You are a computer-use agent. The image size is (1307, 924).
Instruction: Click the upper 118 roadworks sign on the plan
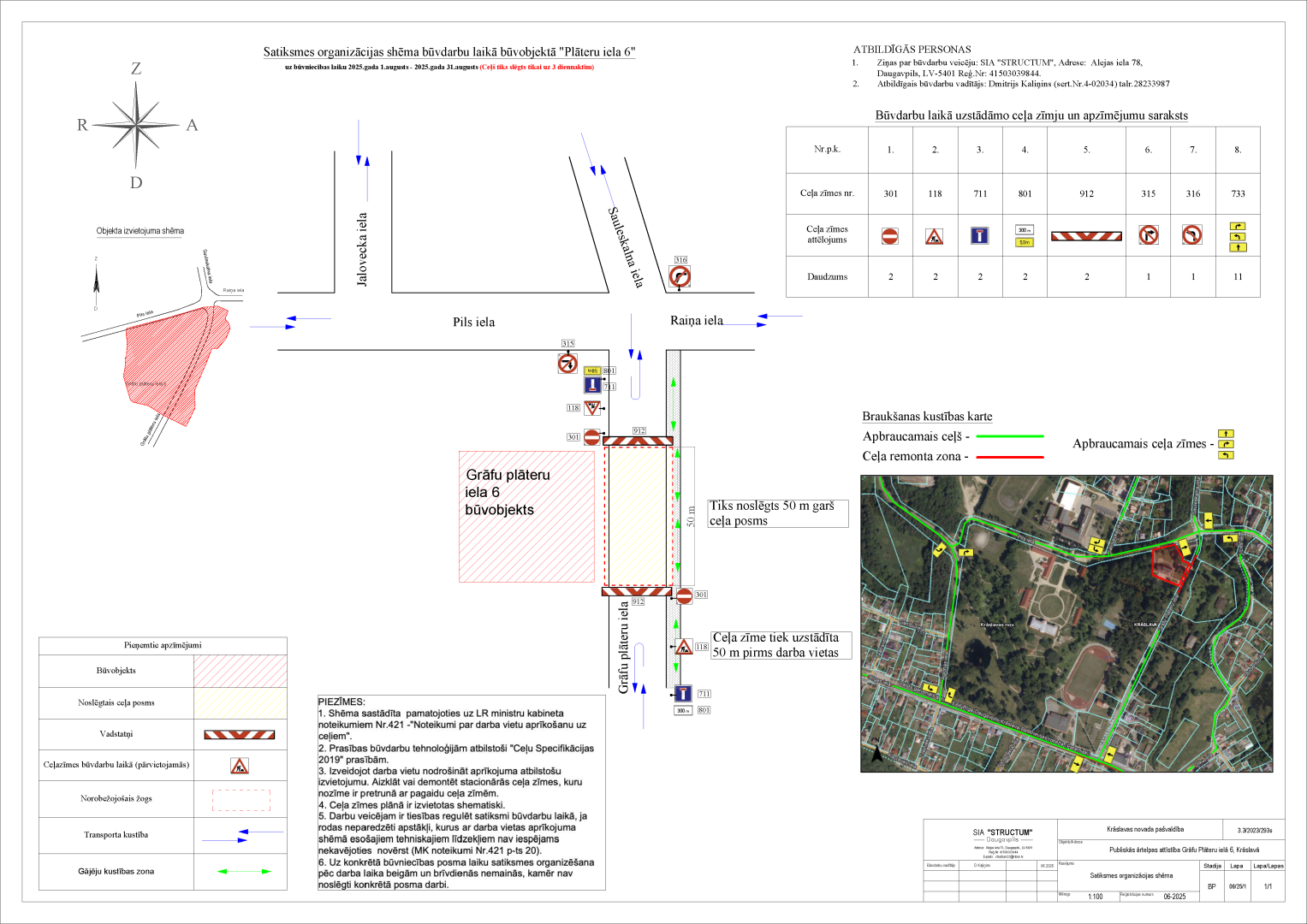[x=592, y=408]
